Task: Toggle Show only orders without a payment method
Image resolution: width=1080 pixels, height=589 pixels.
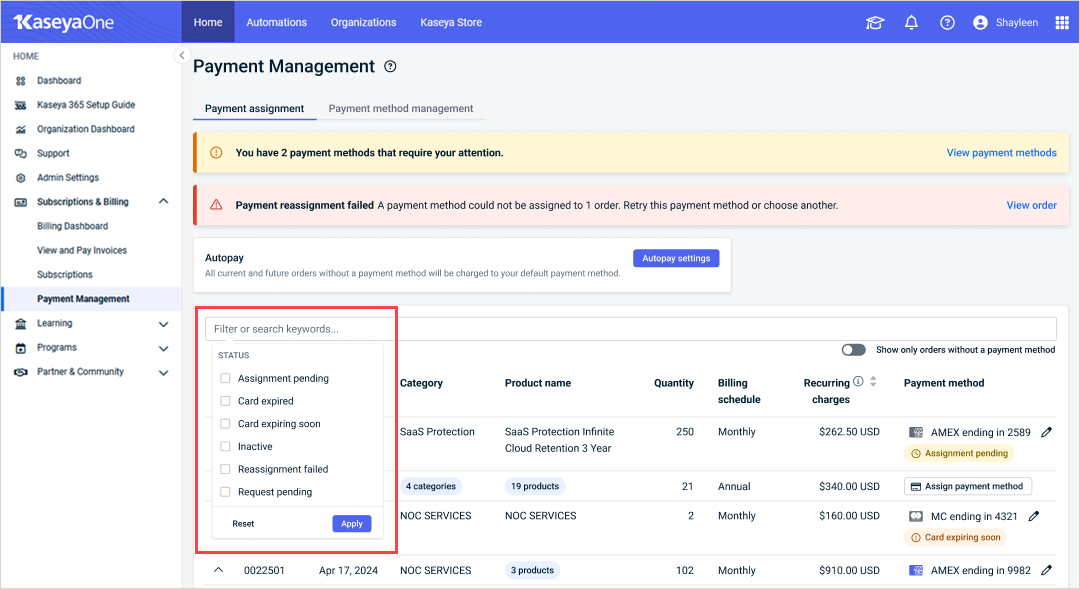Action: click(x=853, y=350)
